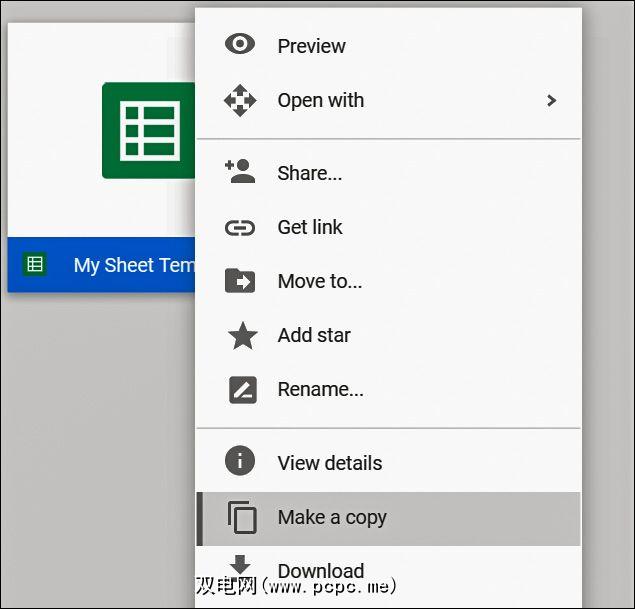Click the pencil Rename icon
Image resolution: width=635 pixels, height=609 pixels.
[x=242, y=389]
